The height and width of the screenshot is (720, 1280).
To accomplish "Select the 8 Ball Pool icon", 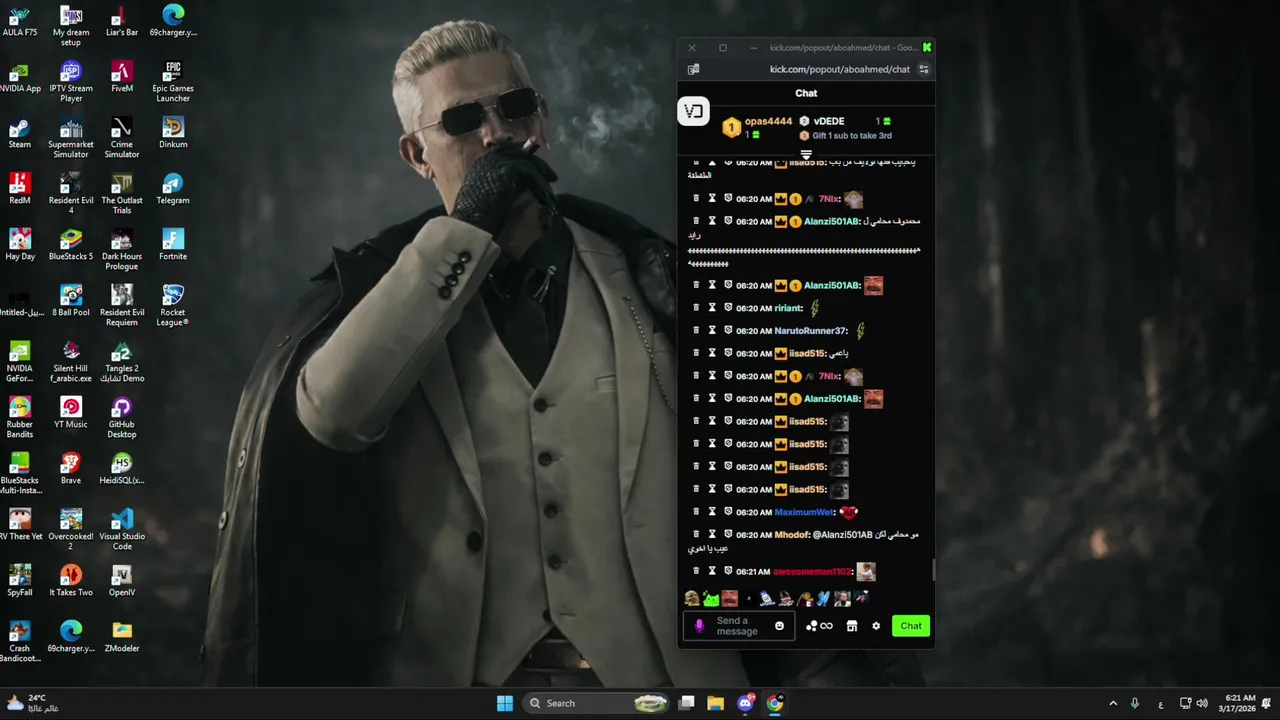I will pos(71,301).
